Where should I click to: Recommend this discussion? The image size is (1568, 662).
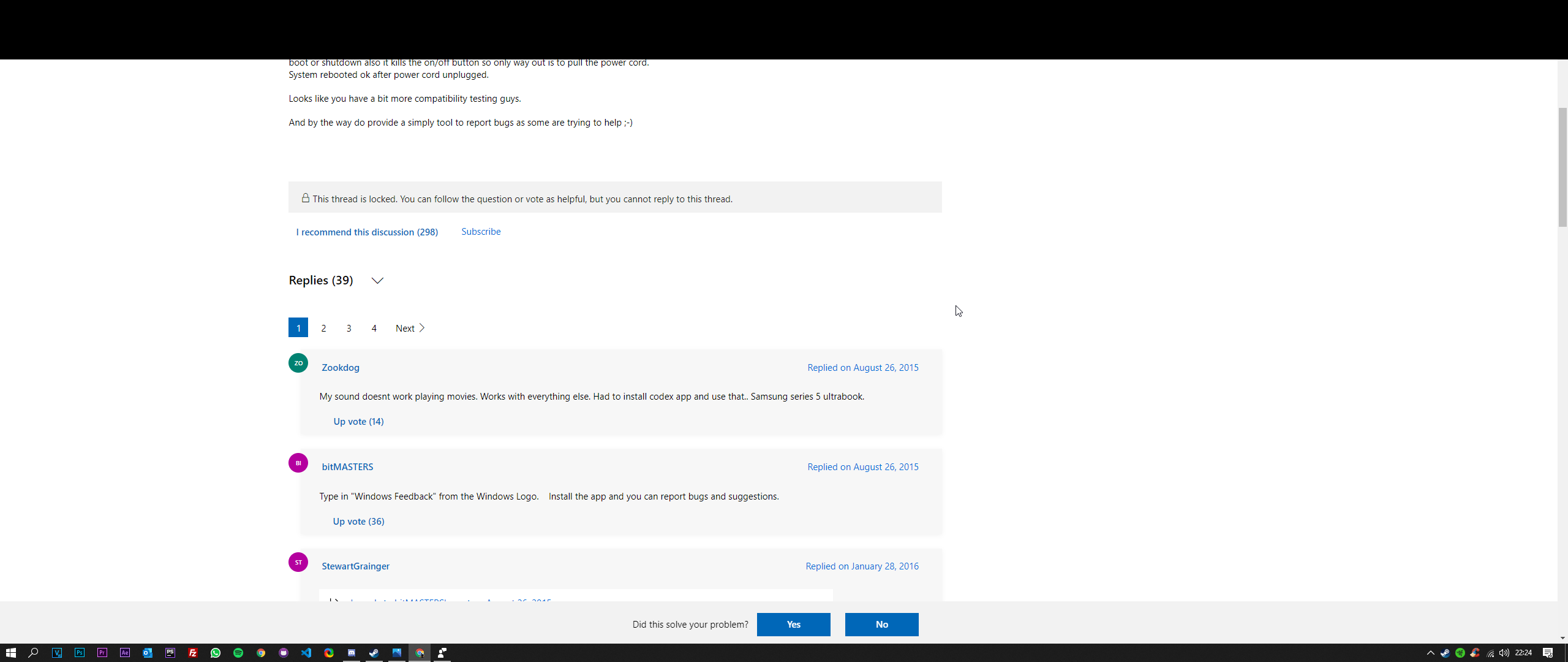coord(367,232)
